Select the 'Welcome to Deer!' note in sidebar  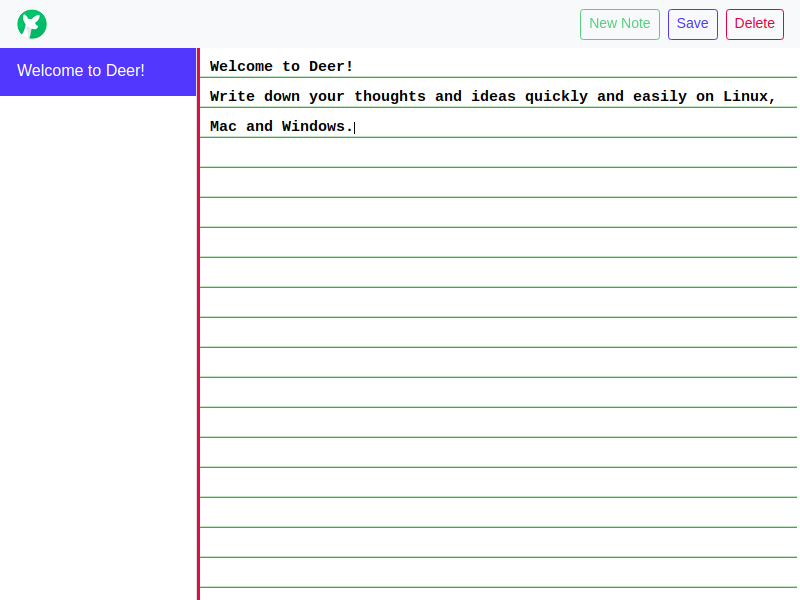[x=98, y=71]
